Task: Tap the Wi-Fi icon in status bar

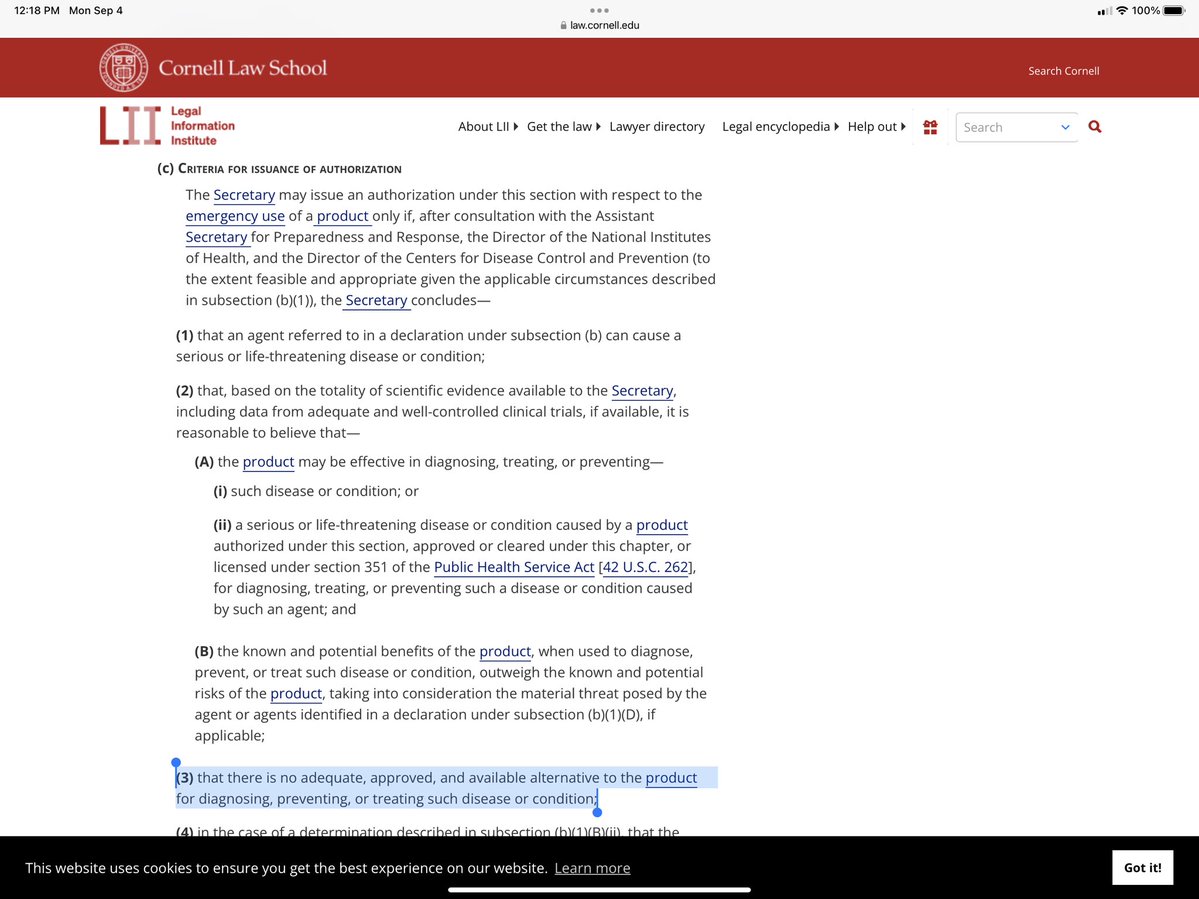Action: click(x=1121, y=11)
